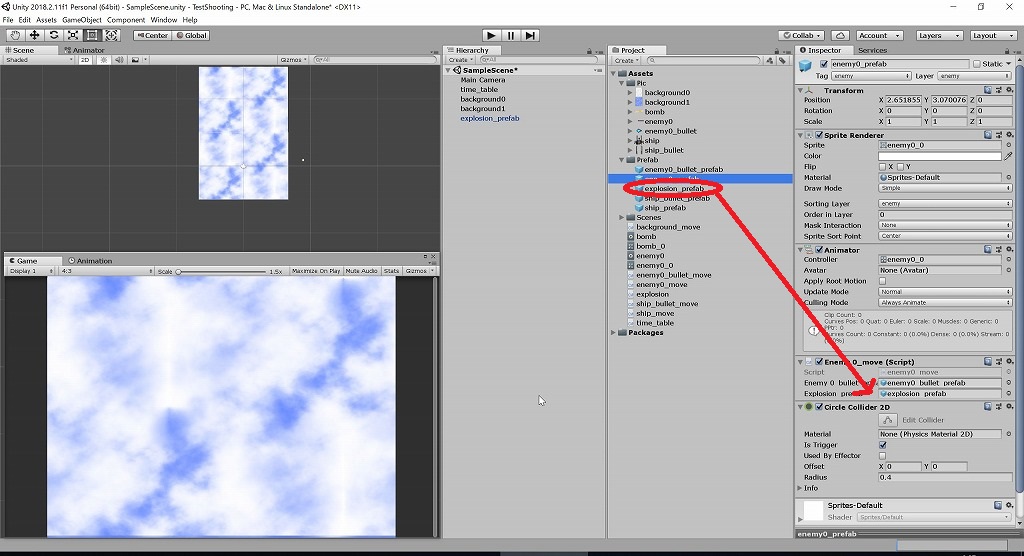Toggle enemy0_prefab active checkbox
This screenshot has width=1024, height=556.
coord(824,64)
